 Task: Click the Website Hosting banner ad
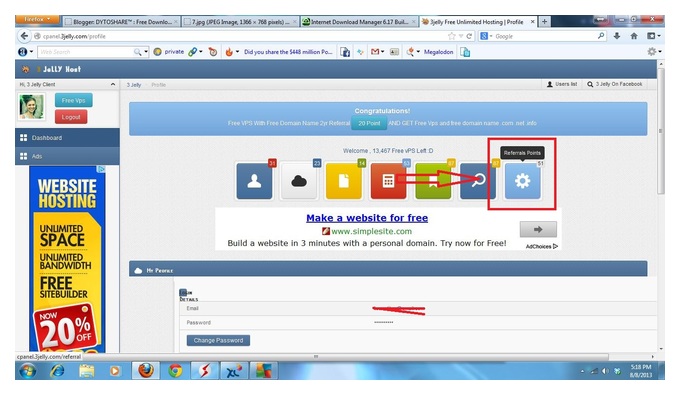click(x=68, y=258)
